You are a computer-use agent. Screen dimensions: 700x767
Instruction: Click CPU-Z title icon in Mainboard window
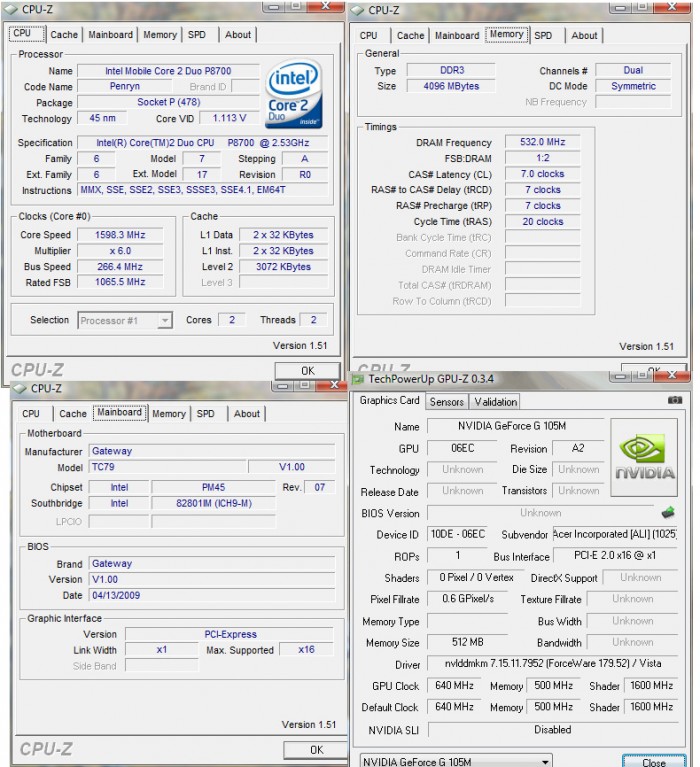pos(20,388)
